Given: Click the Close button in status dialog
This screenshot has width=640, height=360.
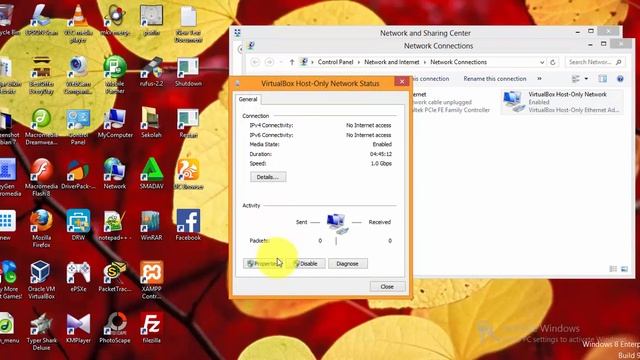Looking at the screenshot, I should pos(387,287).
